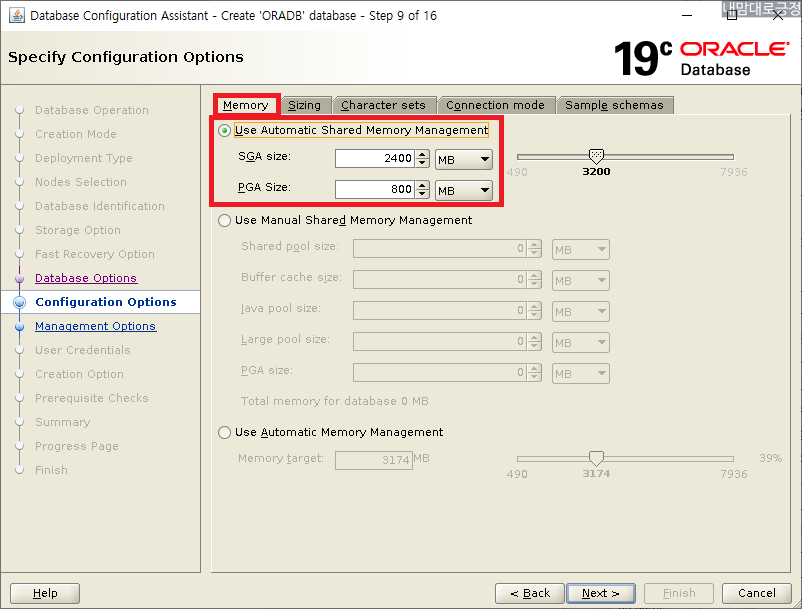Click the Buffer cache size input field
Image resolution: width=802 pixels, height=609 pixels.
(x=440, y=280)
